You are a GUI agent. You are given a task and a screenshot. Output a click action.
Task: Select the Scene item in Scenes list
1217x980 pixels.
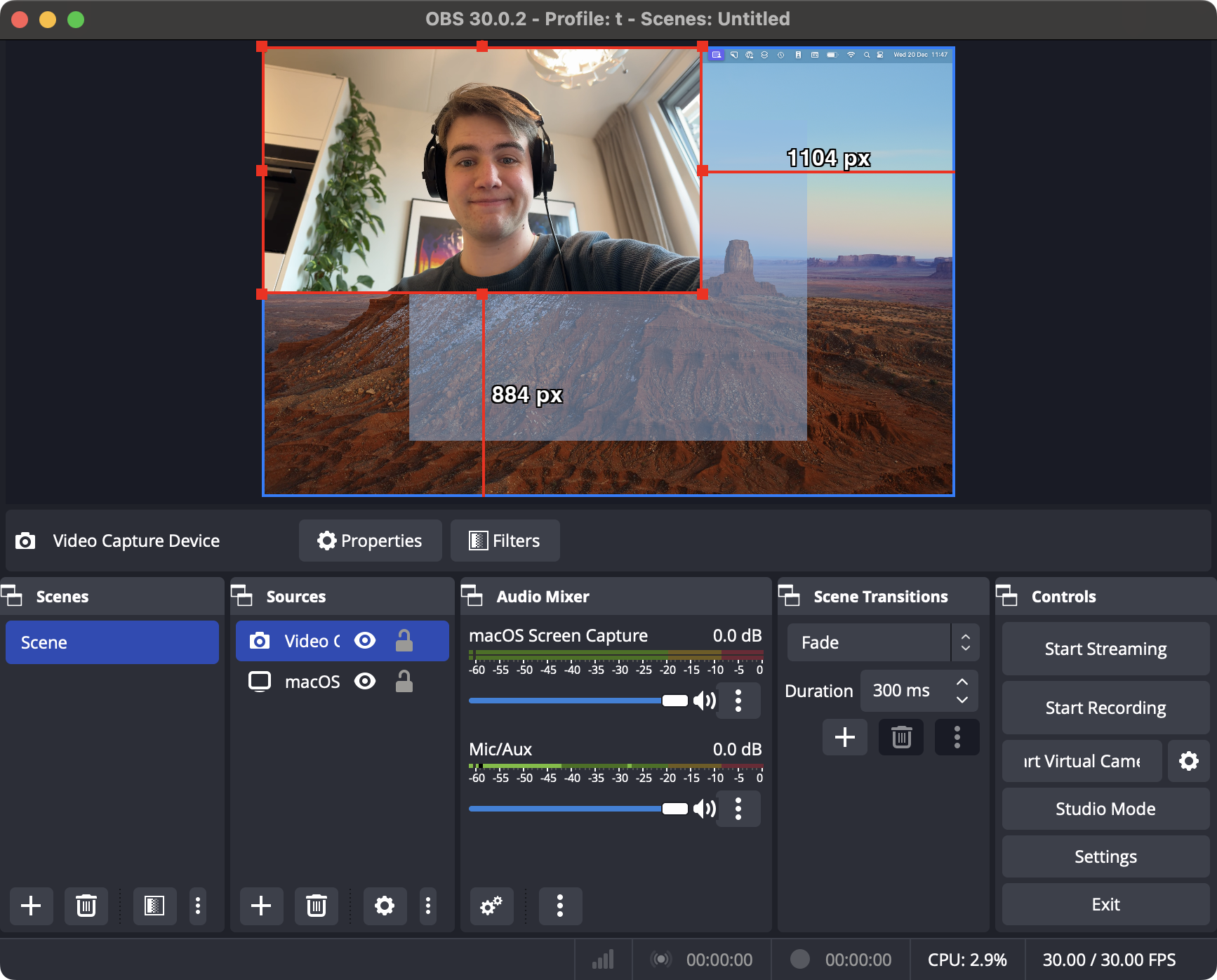tap(112, 642)
